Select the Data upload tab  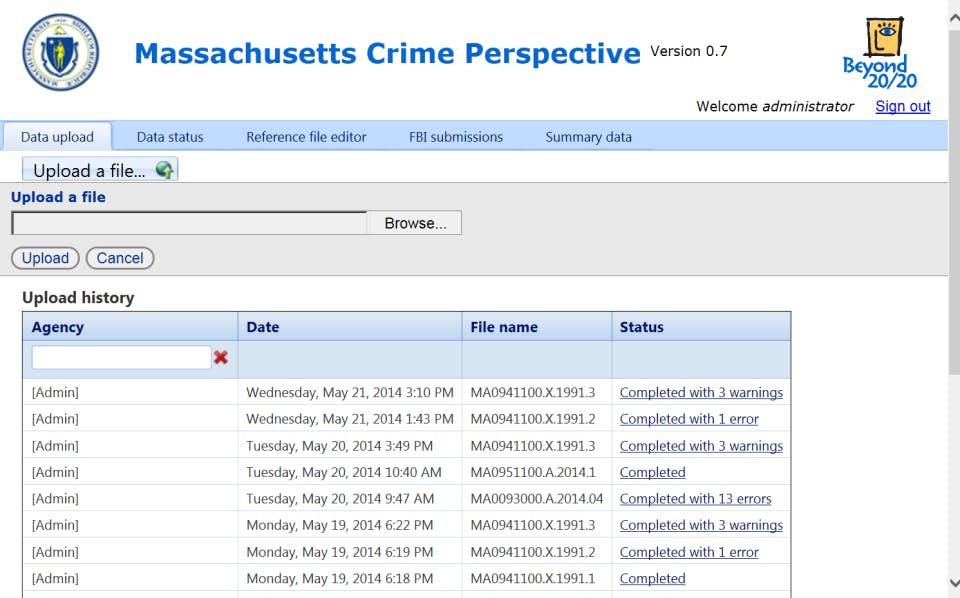click(x=57, y=137)
